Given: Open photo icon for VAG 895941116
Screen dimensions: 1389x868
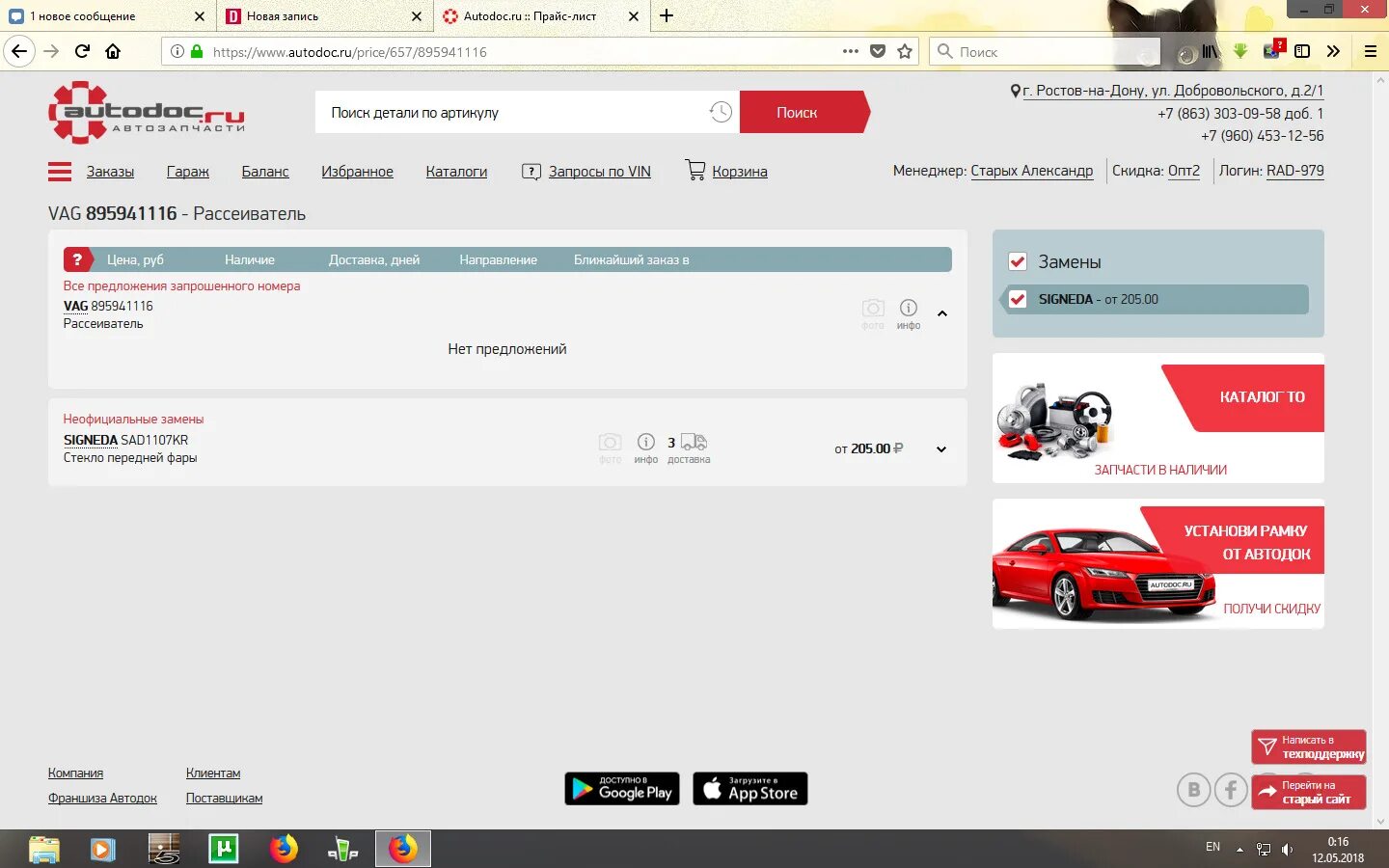Looking at the screenshot, I should coord(873,313).
